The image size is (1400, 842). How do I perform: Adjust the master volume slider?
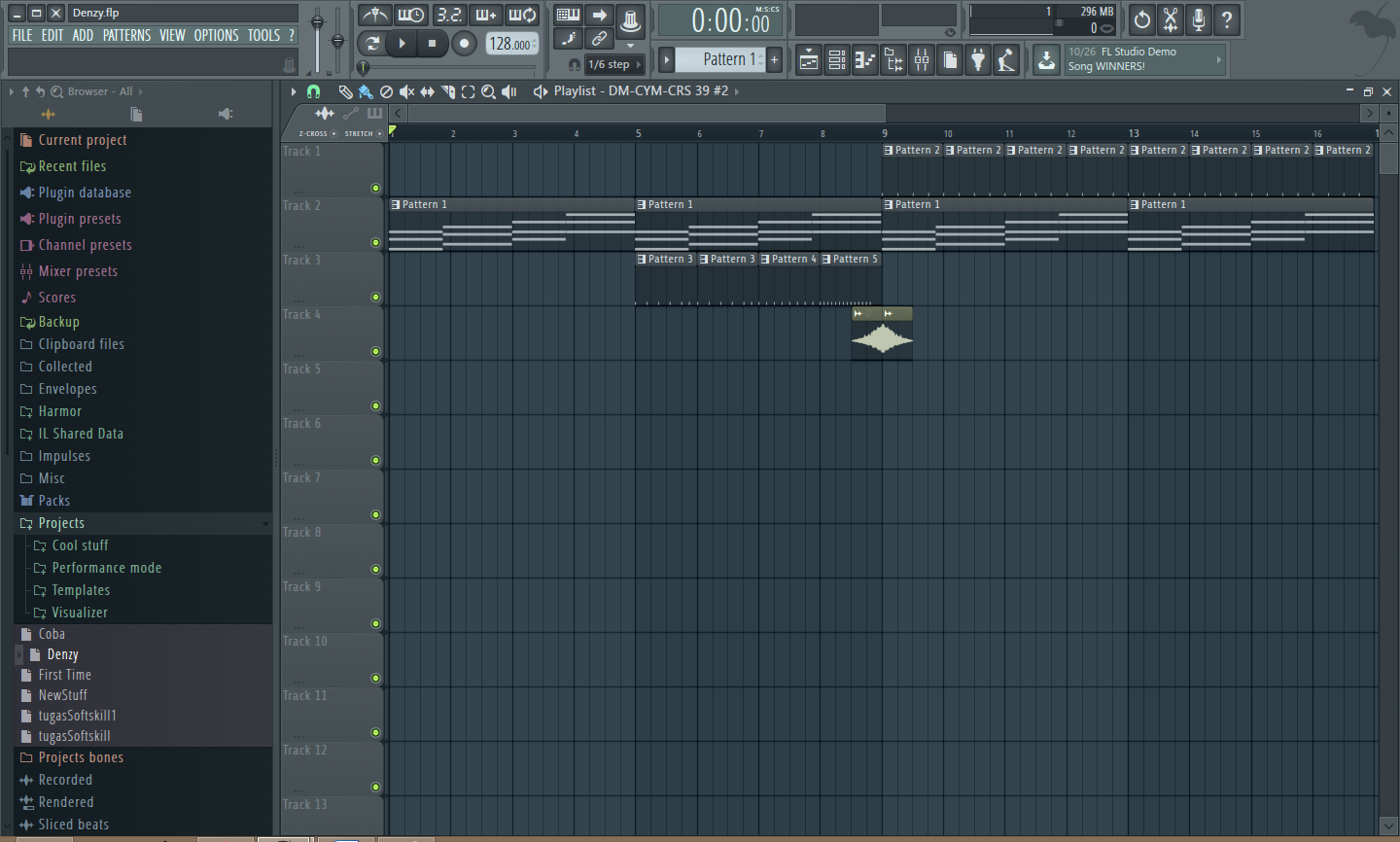pos(316,19)
